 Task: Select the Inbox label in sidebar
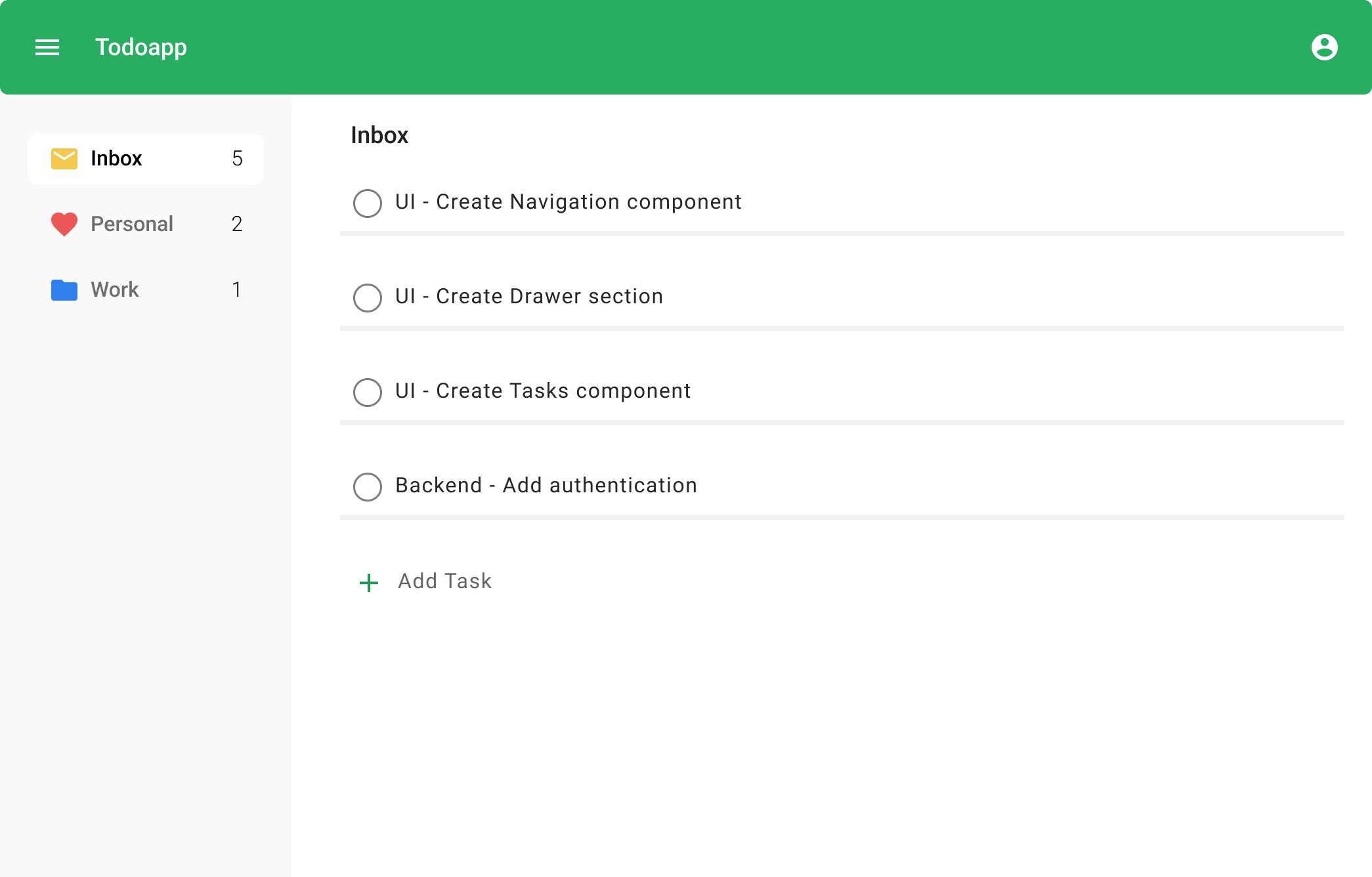116,158
